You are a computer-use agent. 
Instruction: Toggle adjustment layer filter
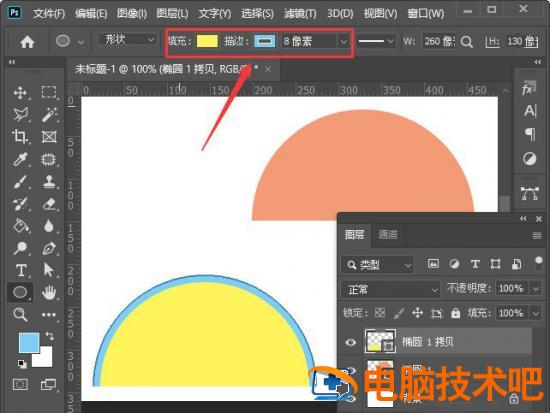click(454, 264)
